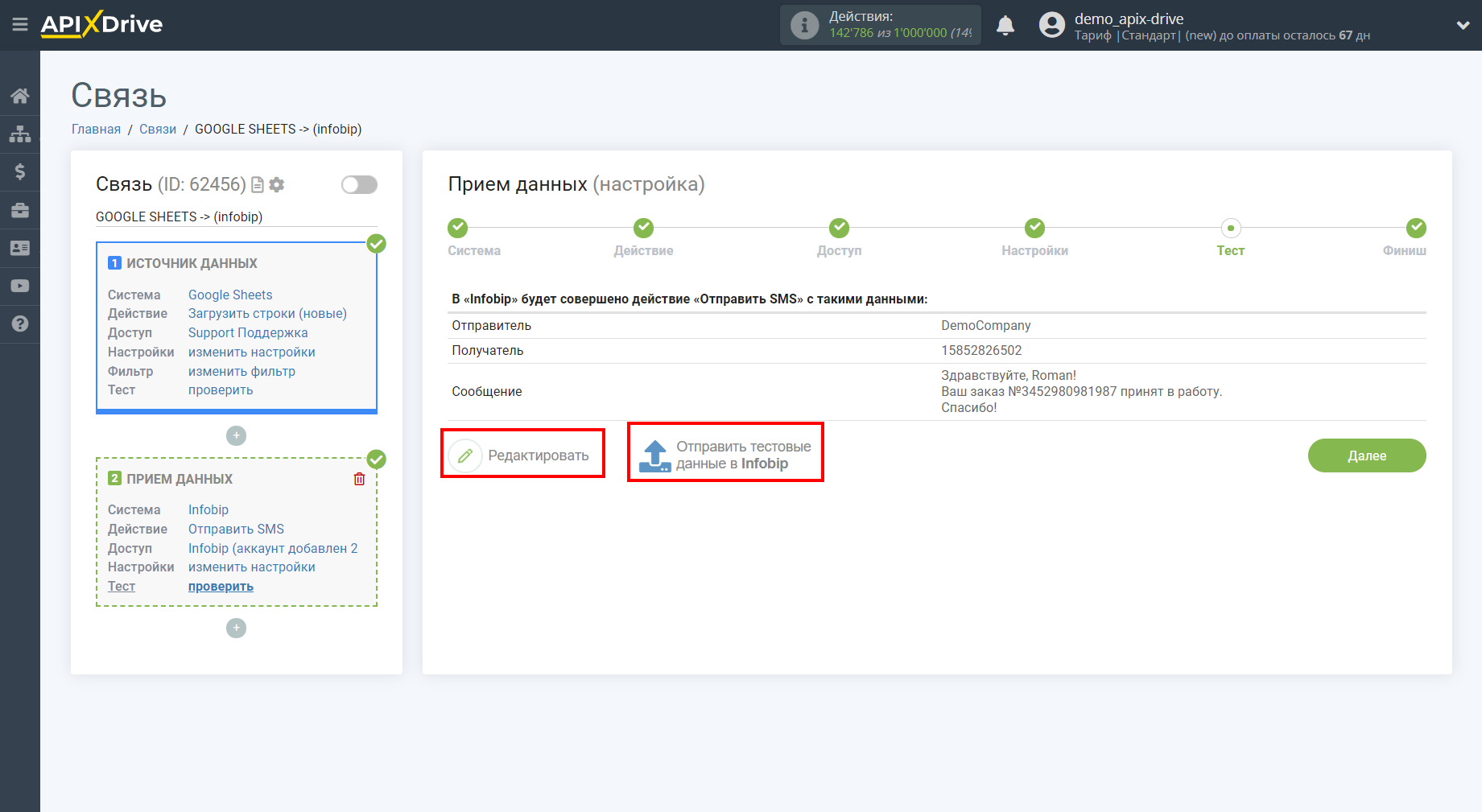Screen dimensions: 1482x812
Task: Click source изменить настройки link
Action: click(252, 352)
